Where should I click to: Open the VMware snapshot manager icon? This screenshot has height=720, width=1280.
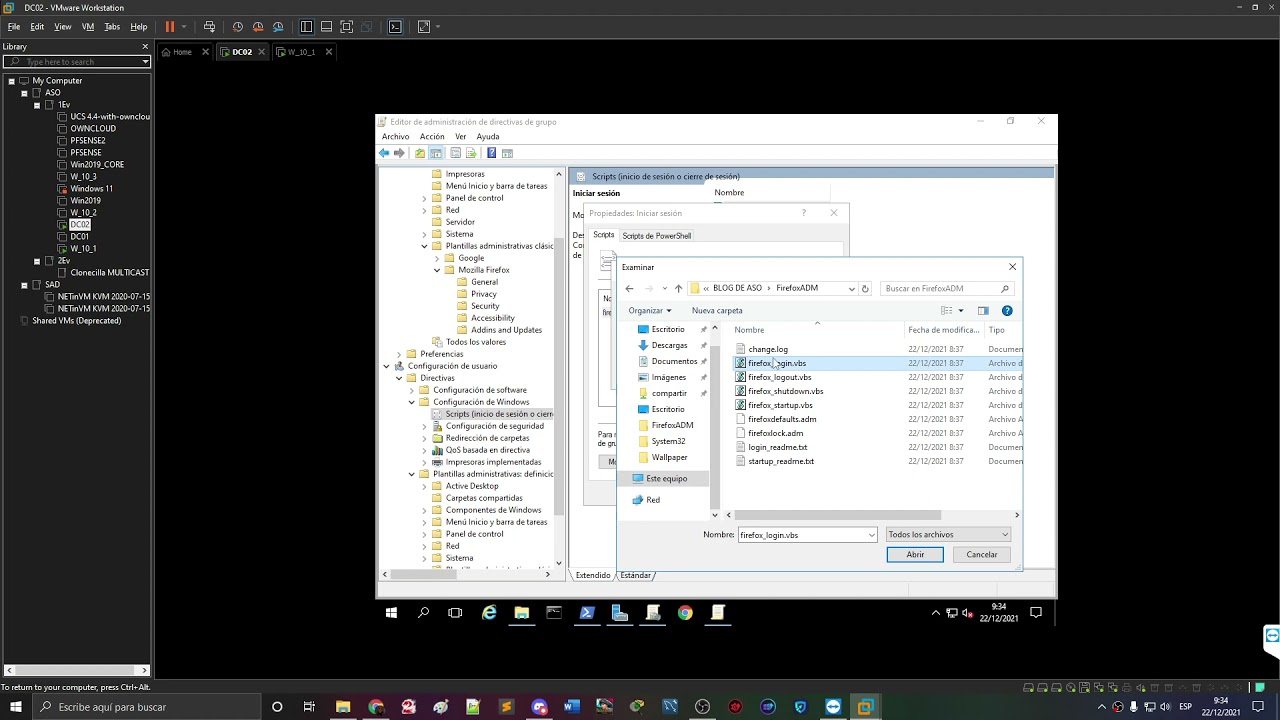(278, 27)
